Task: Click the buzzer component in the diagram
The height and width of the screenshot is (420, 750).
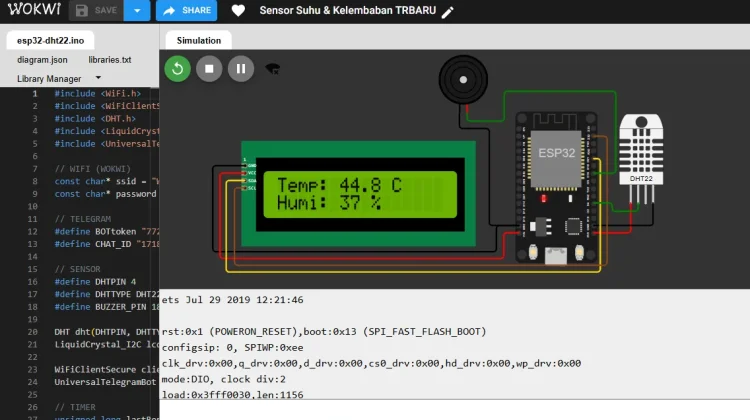Action: click(x=463, y=80)
